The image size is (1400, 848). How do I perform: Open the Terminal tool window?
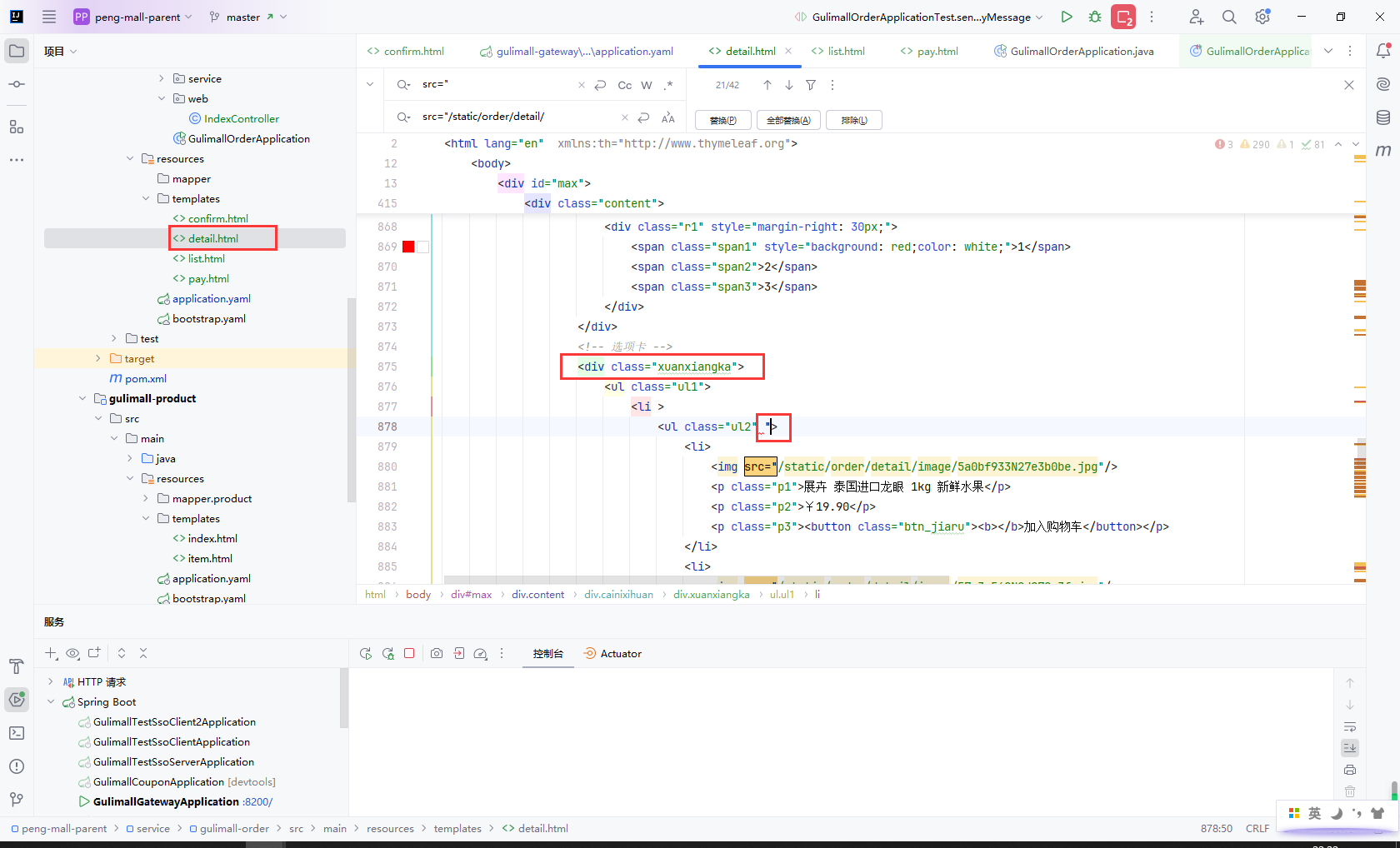(x=17, y=733)
